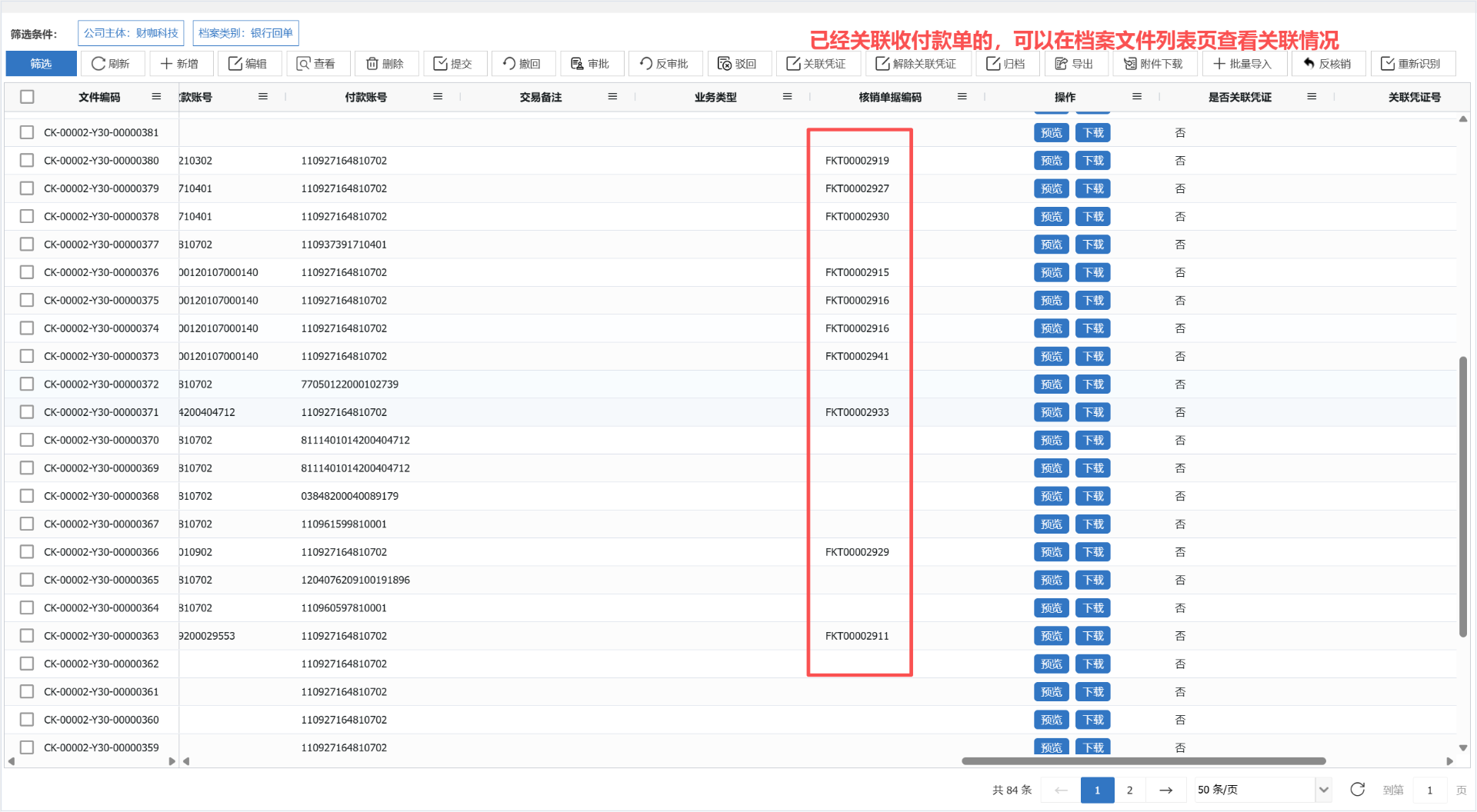Image resolution: width=1477 pixels, height=812 pixels.
Task: Click the 提交 submit toolbar button
Action: point(454,64)
